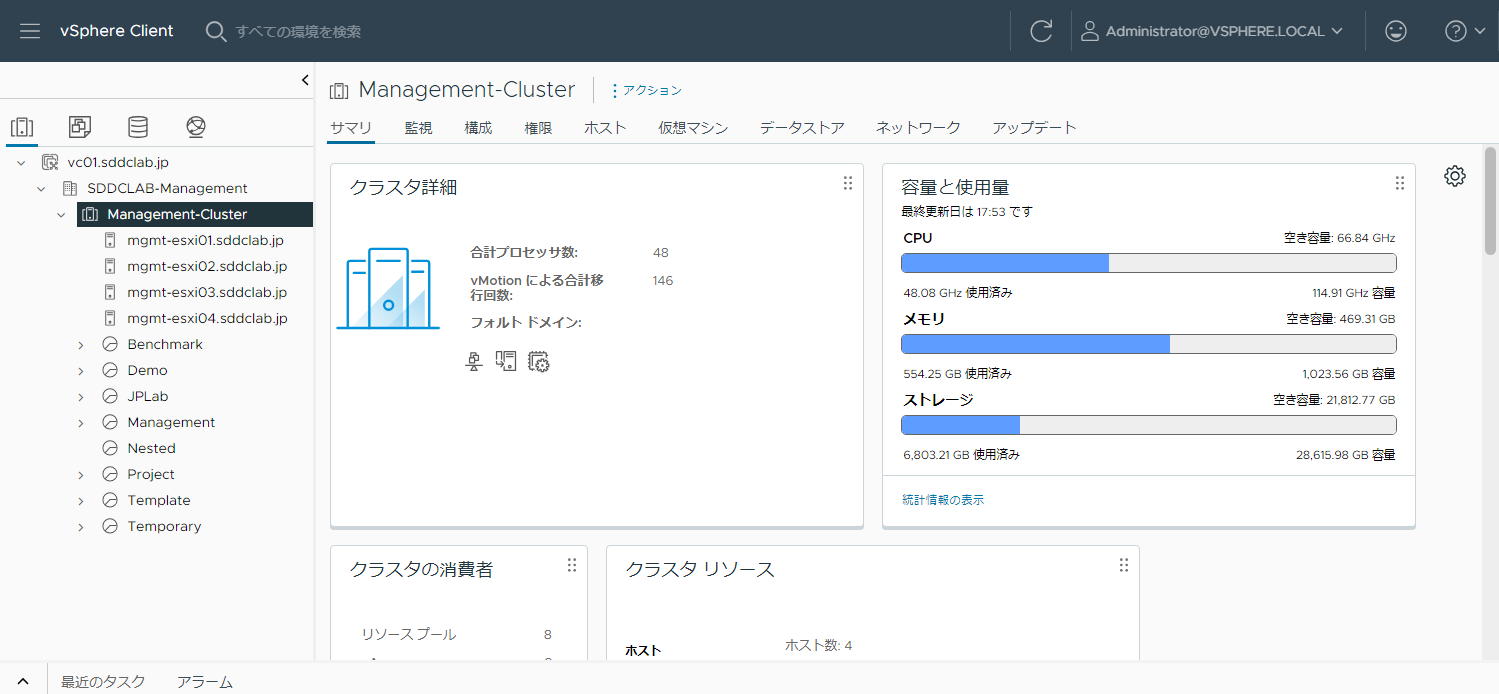Open the アラーム panel tab

205,681
